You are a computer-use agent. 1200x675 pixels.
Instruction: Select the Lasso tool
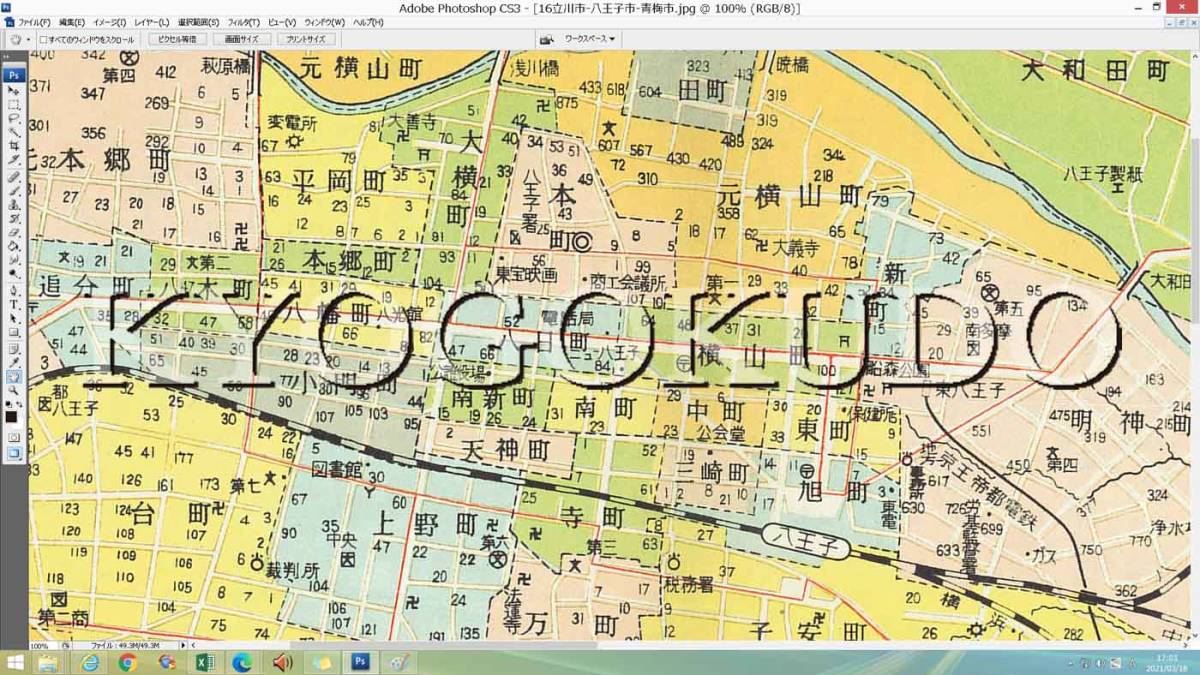(x=14, y=118)
